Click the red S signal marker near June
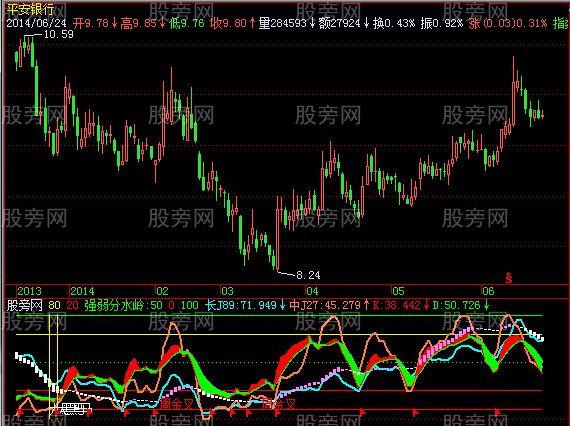Viewport: 570px width, 426px height. pyautogui.click(x=509, y=278)
